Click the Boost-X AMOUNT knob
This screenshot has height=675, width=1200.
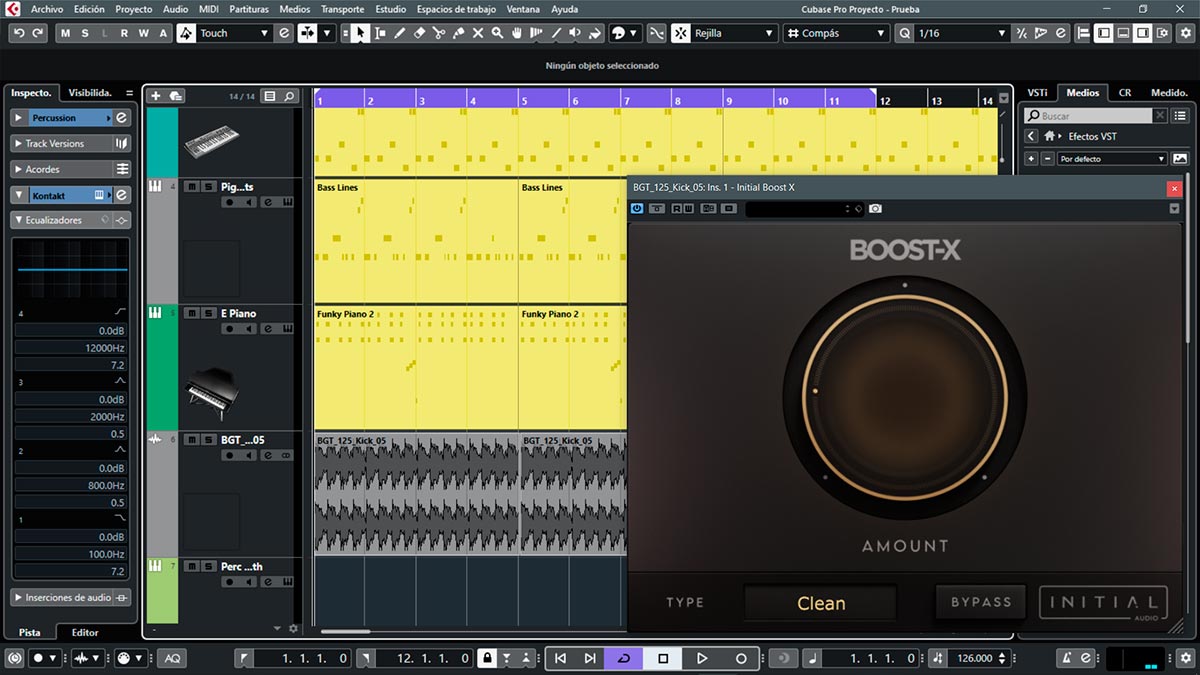[904, 399]
